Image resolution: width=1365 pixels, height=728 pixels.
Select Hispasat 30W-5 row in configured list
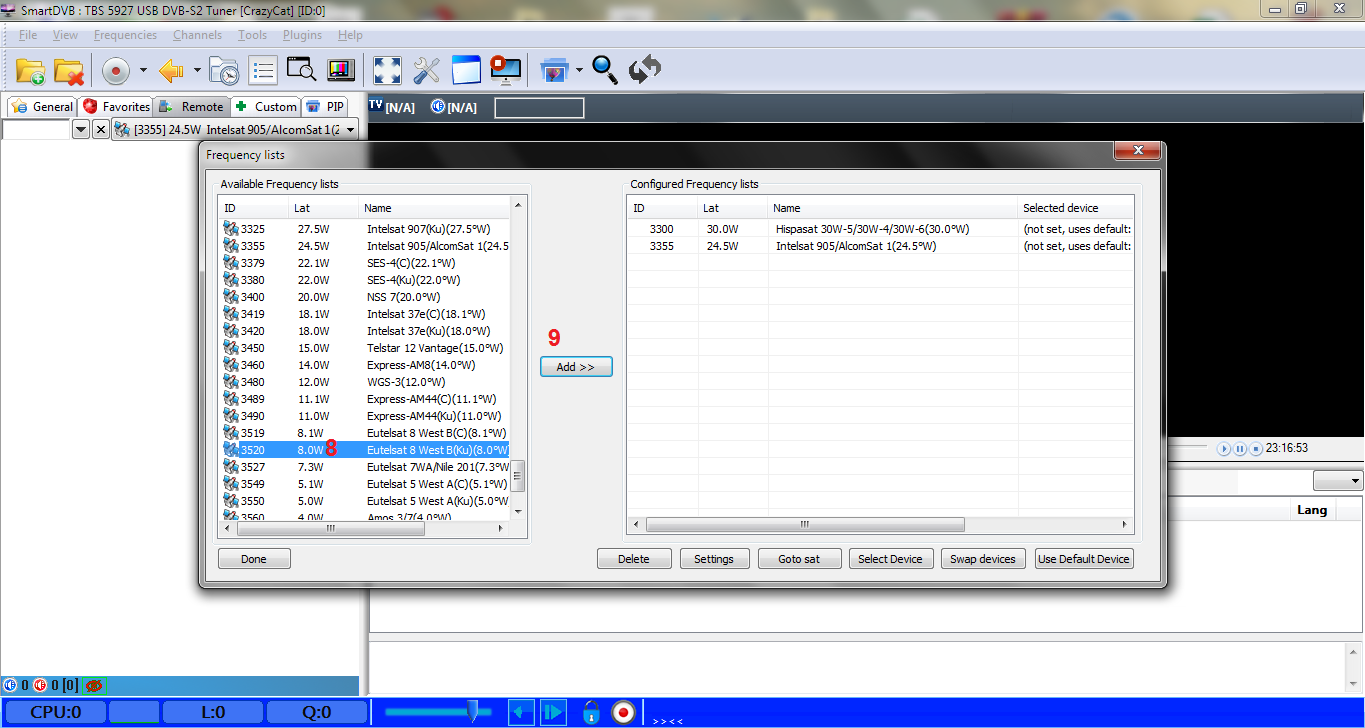click(x=880, y=229)
